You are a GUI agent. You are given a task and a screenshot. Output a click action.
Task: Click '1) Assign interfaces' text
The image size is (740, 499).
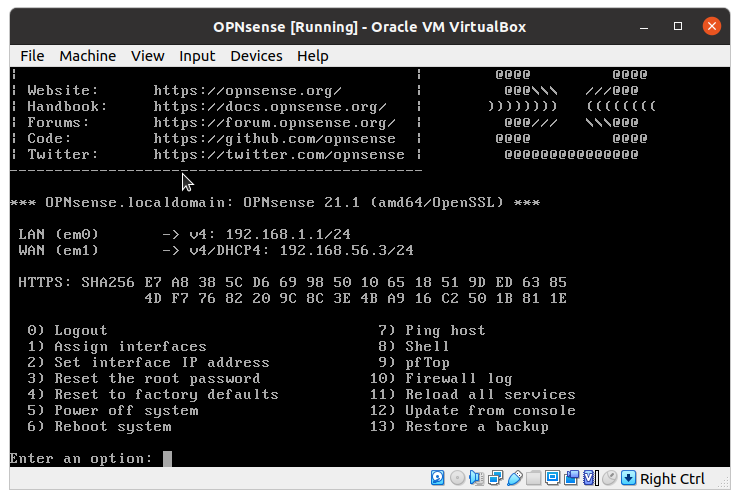117,346
